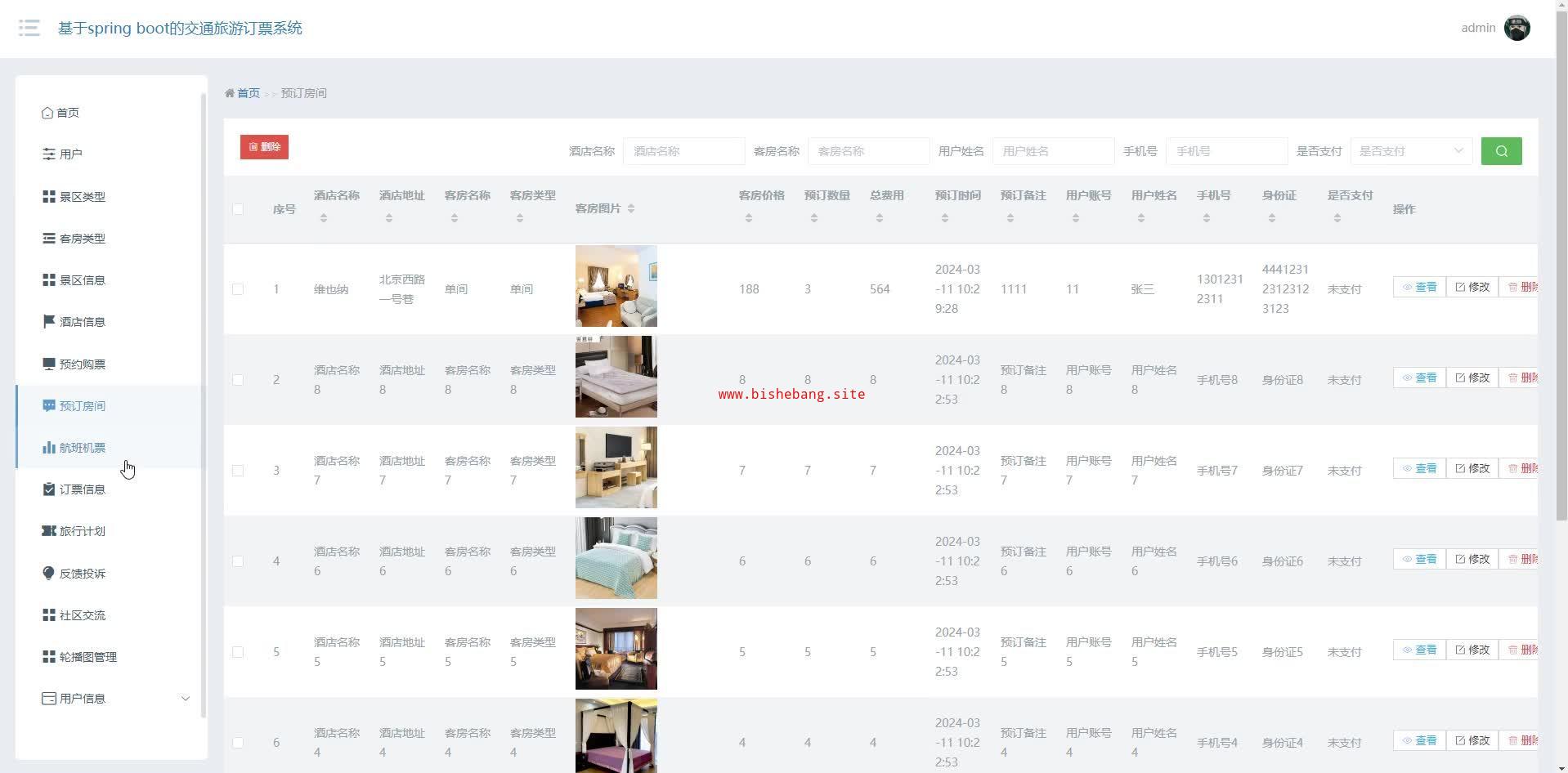Open the 是否支付 filter dropdown
1568x773 pixels.
(x=1411, y=151)
